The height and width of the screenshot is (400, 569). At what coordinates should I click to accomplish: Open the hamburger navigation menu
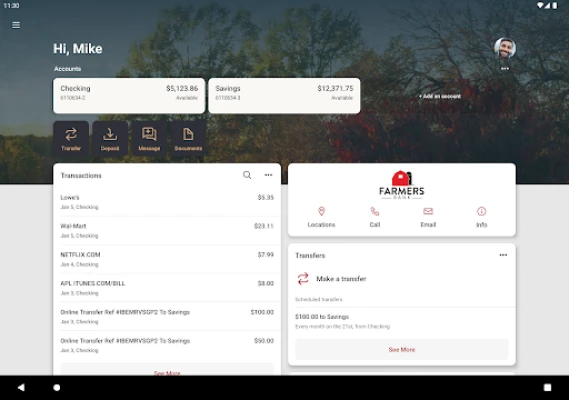[16, 25]
